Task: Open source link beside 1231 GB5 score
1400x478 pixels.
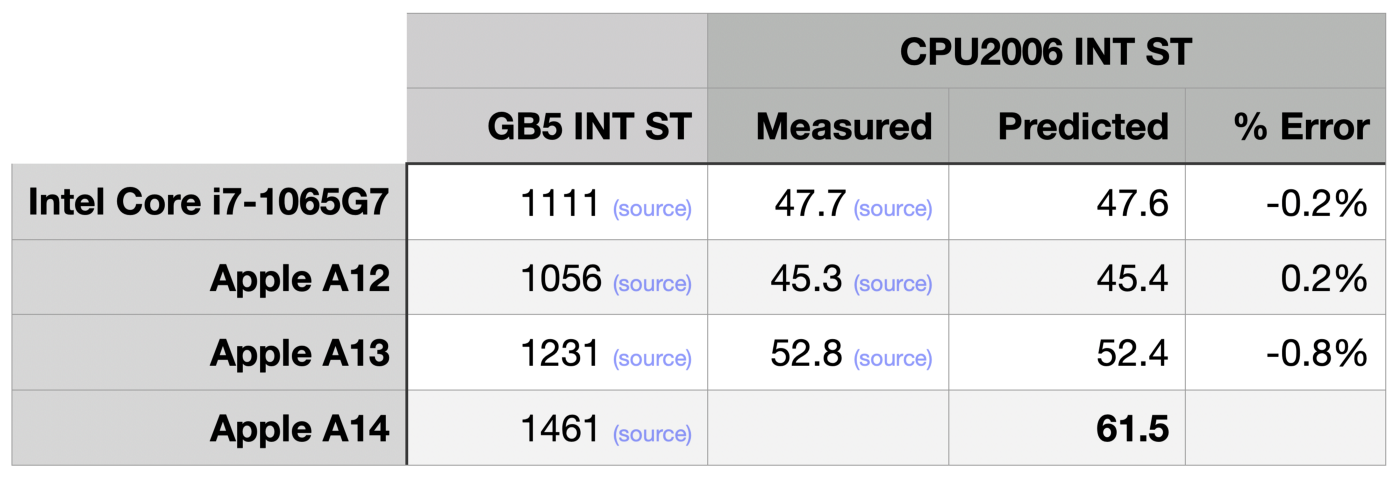Action: pyautogui.click(x=651, y=359)
